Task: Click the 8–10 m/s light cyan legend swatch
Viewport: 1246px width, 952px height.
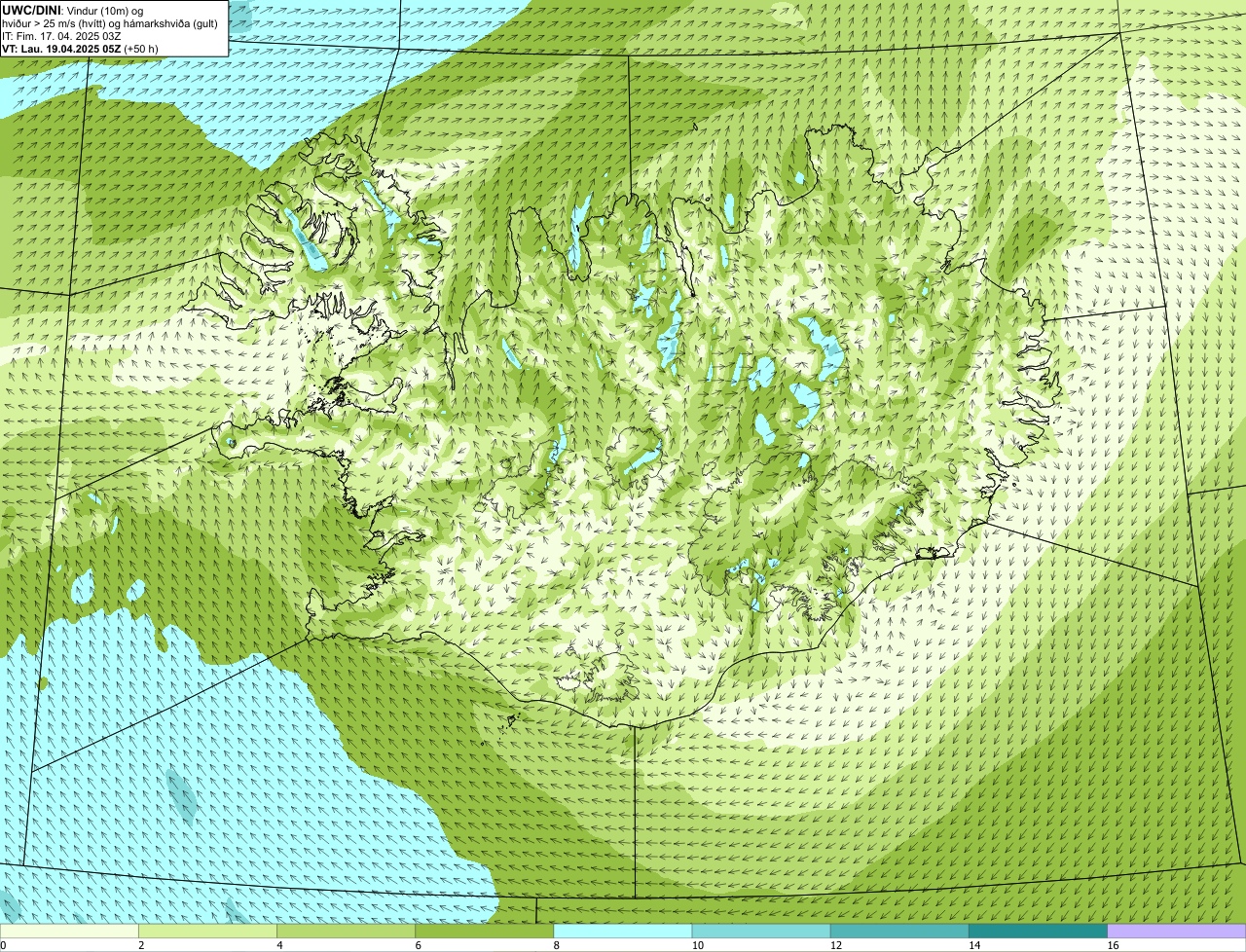Action: (622, 932)
